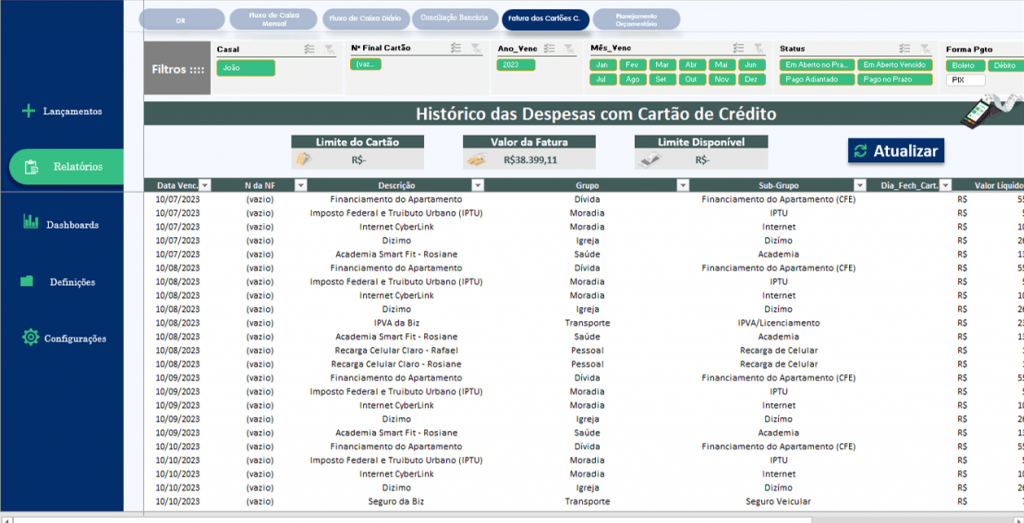Click the Atualizar button
The height and width of the screenshot is (523, 1024).
(x=896, y=151)
